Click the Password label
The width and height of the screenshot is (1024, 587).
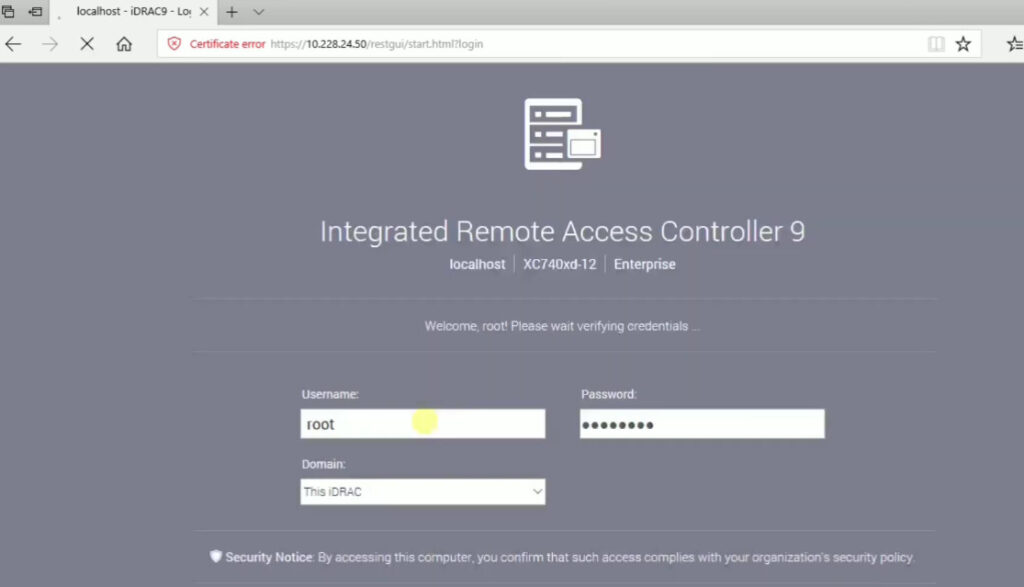point(609,394)
